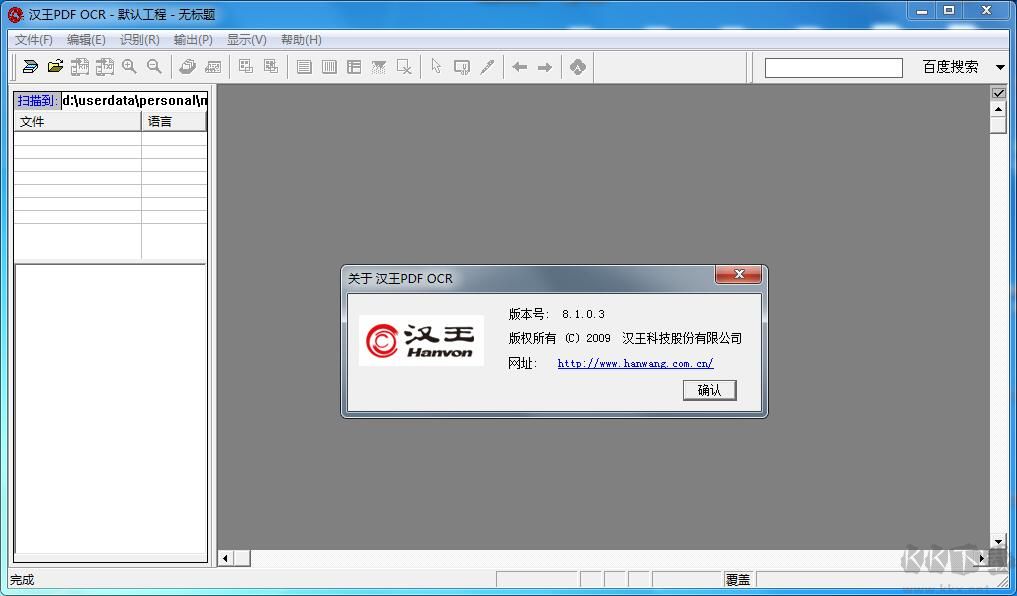Open the 识别(R) menu
Image resolution: width=1017 pixels, height=596 pixels.
[139, 40]
